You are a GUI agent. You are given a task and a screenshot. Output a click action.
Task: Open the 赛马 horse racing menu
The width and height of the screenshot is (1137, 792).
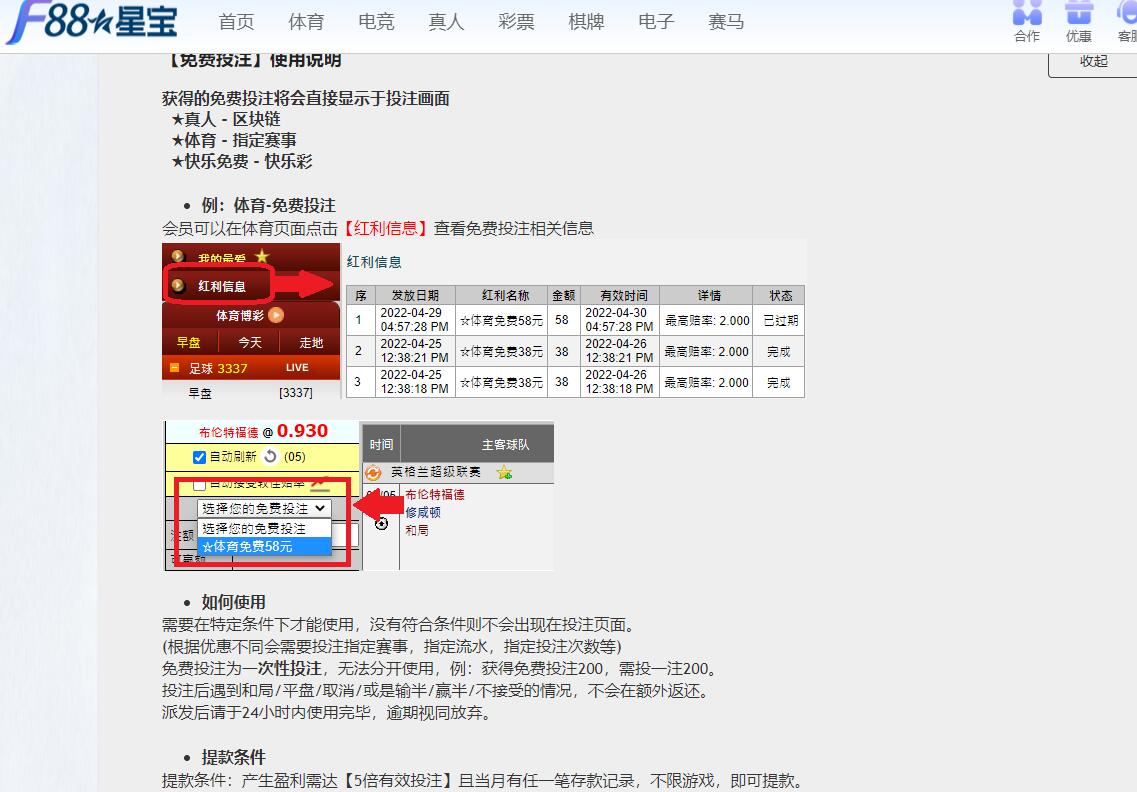(726, 22)
